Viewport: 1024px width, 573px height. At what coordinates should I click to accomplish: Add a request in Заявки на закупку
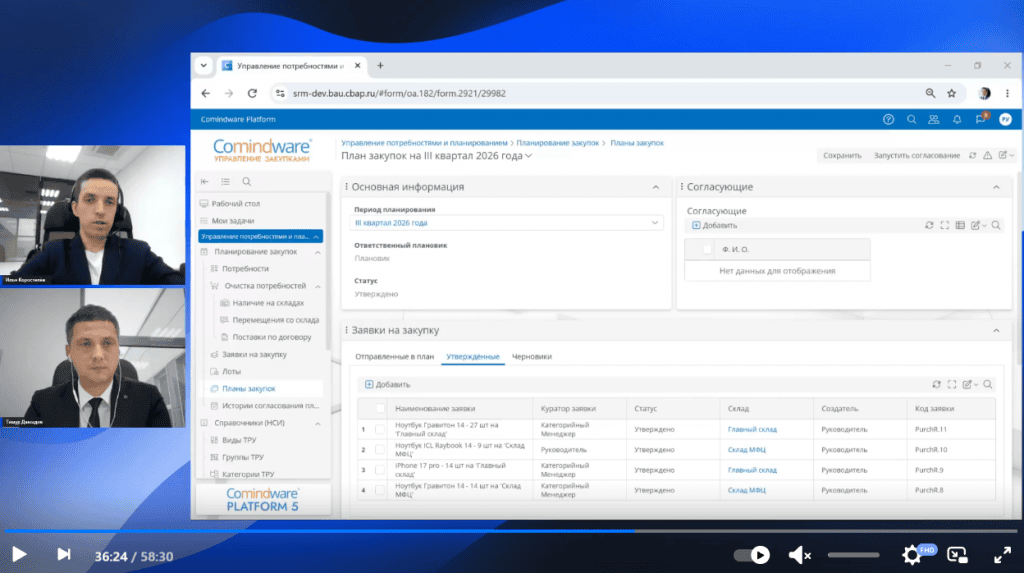(387, 385)
